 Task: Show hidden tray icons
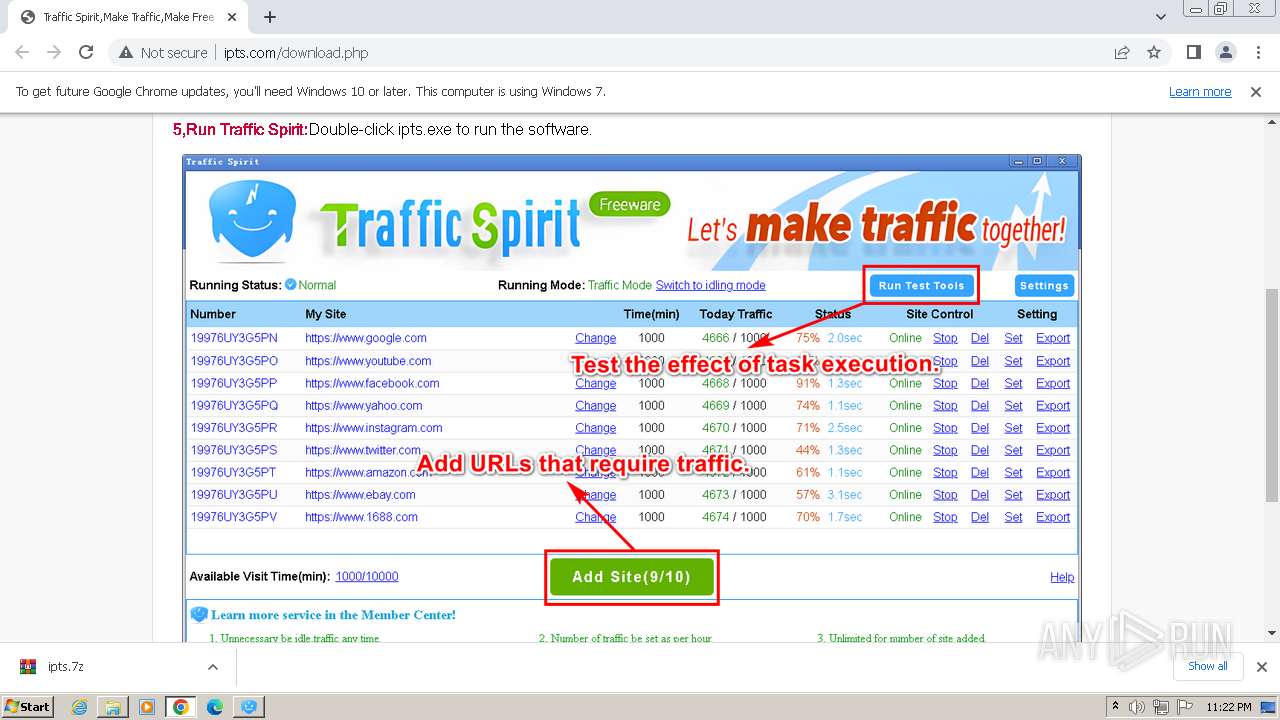[x=1116, y=706]
